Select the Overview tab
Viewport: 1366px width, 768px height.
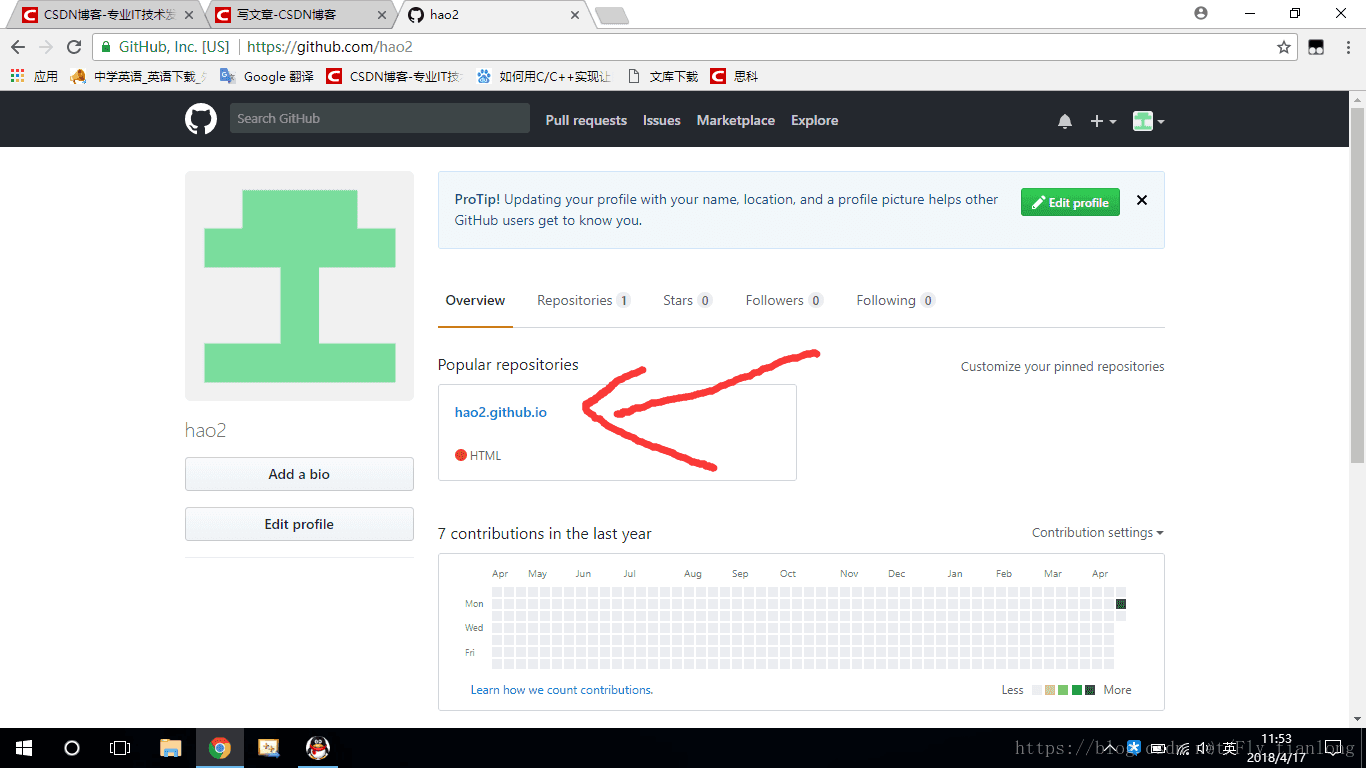[475, 300]
